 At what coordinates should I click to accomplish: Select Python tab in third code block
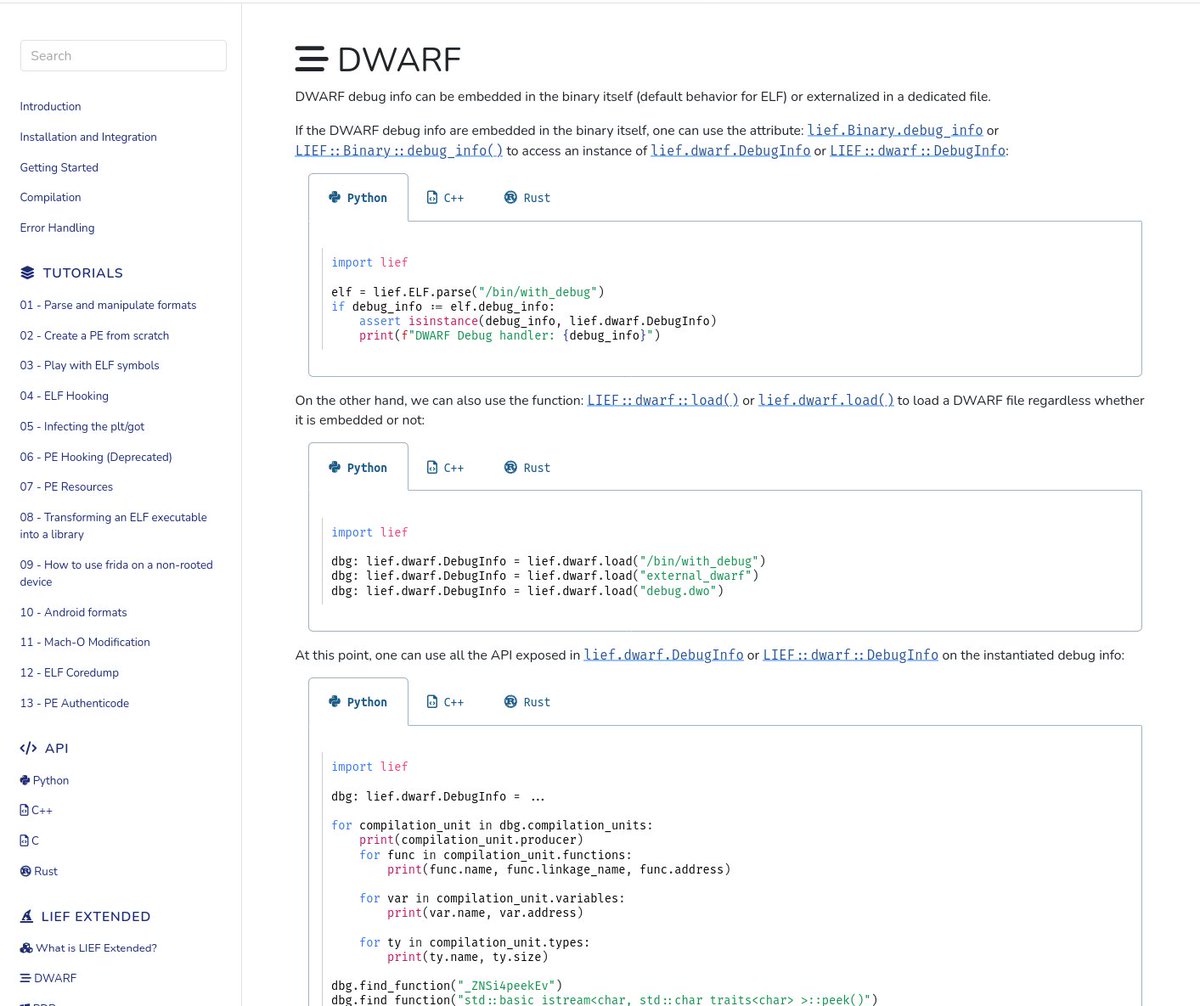[358, 702]
